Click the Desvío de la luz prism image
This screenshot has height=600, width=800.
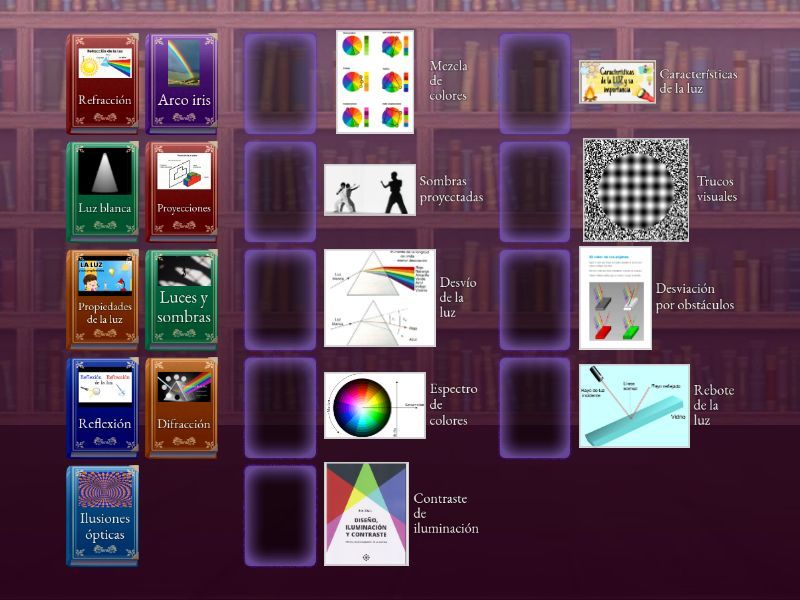(380, 298)
